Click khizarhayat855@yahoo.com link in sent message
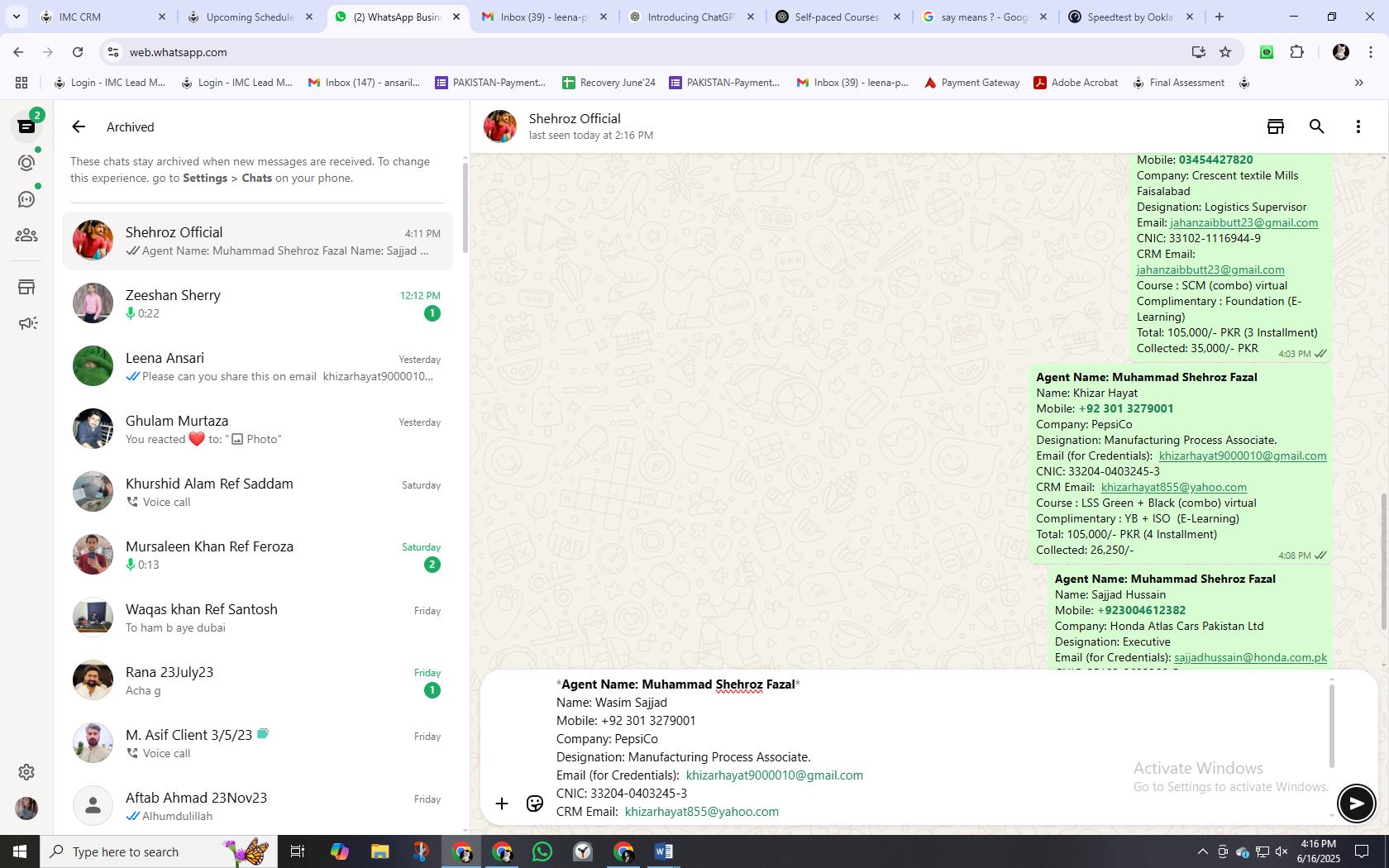The image size is (1389, 868). coord(1173,487)
